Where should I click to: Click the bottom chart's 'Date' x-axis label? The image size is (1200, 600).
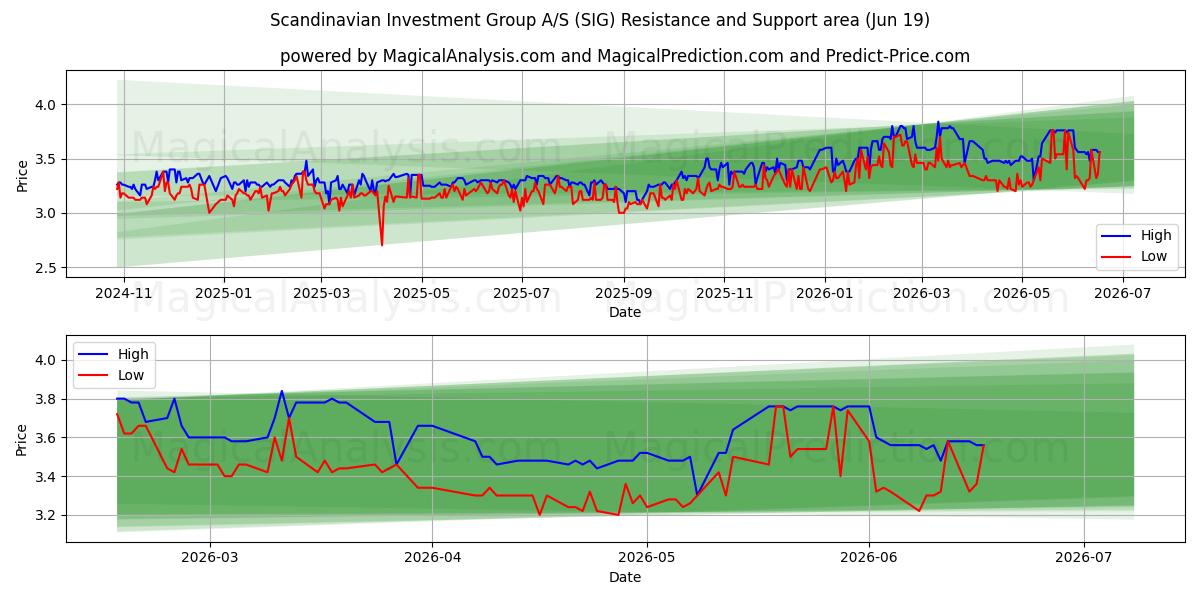625,577
